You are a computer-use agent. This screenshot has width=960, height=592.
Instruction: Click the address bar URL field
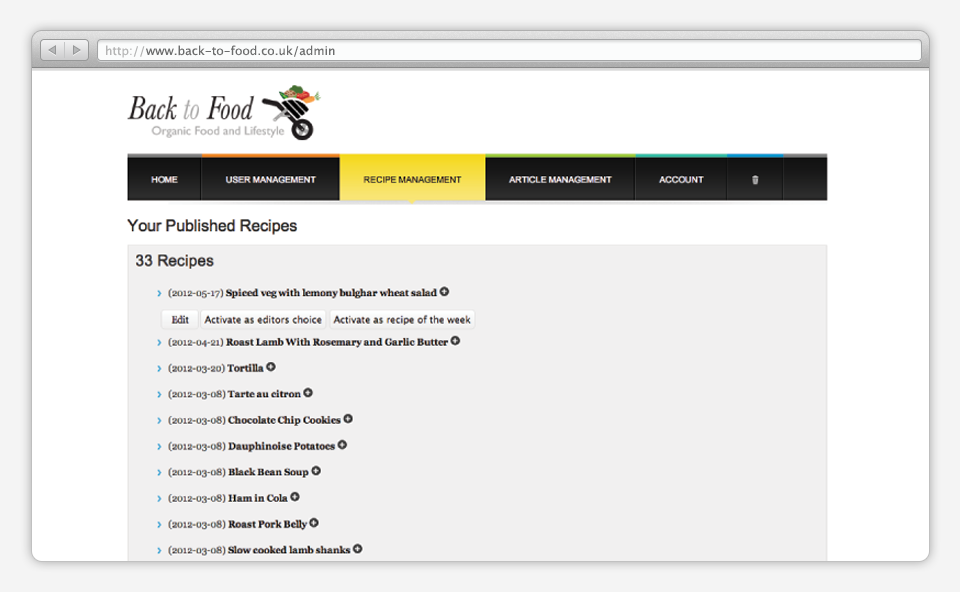509,50
